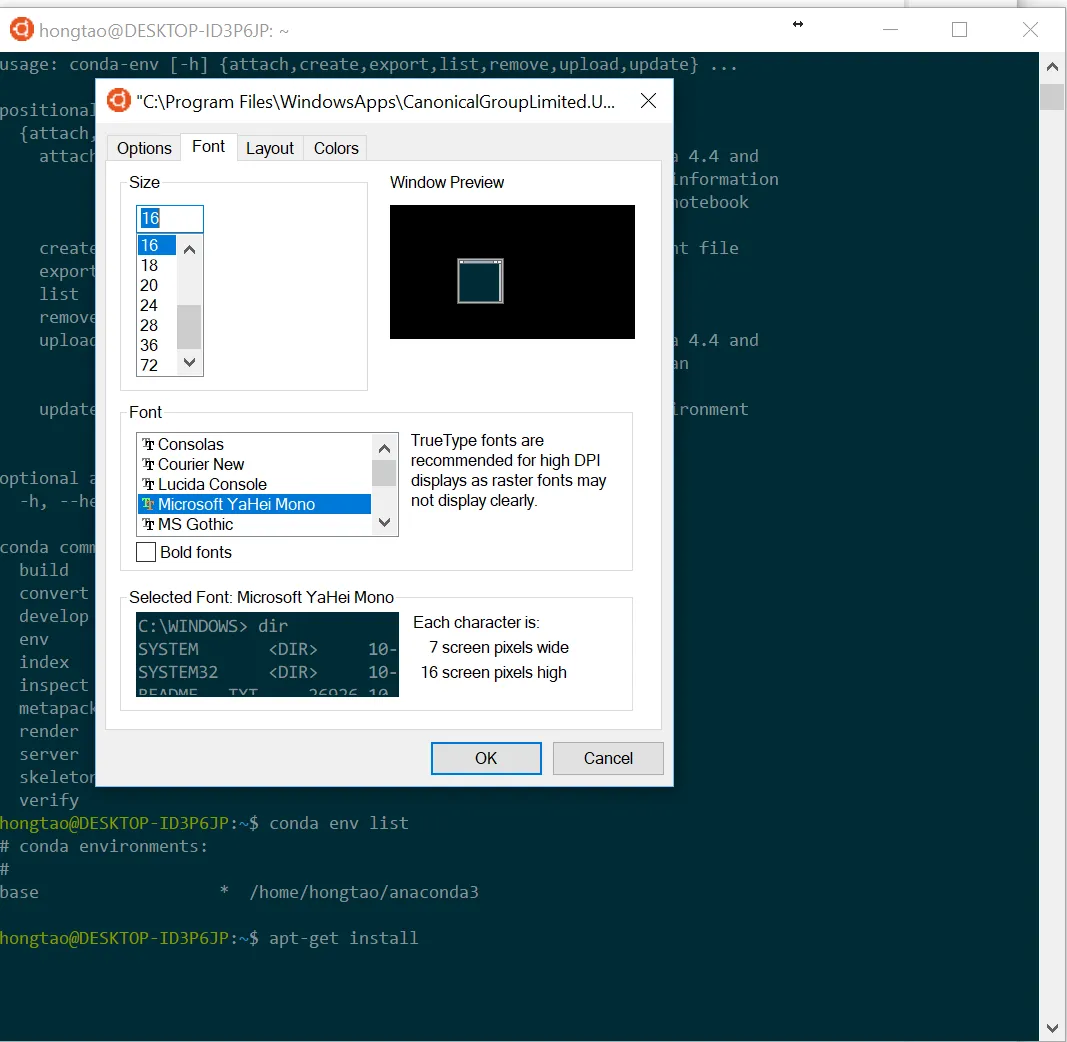
Task: Select font size 24 in the list
Action: pos(150,305)
